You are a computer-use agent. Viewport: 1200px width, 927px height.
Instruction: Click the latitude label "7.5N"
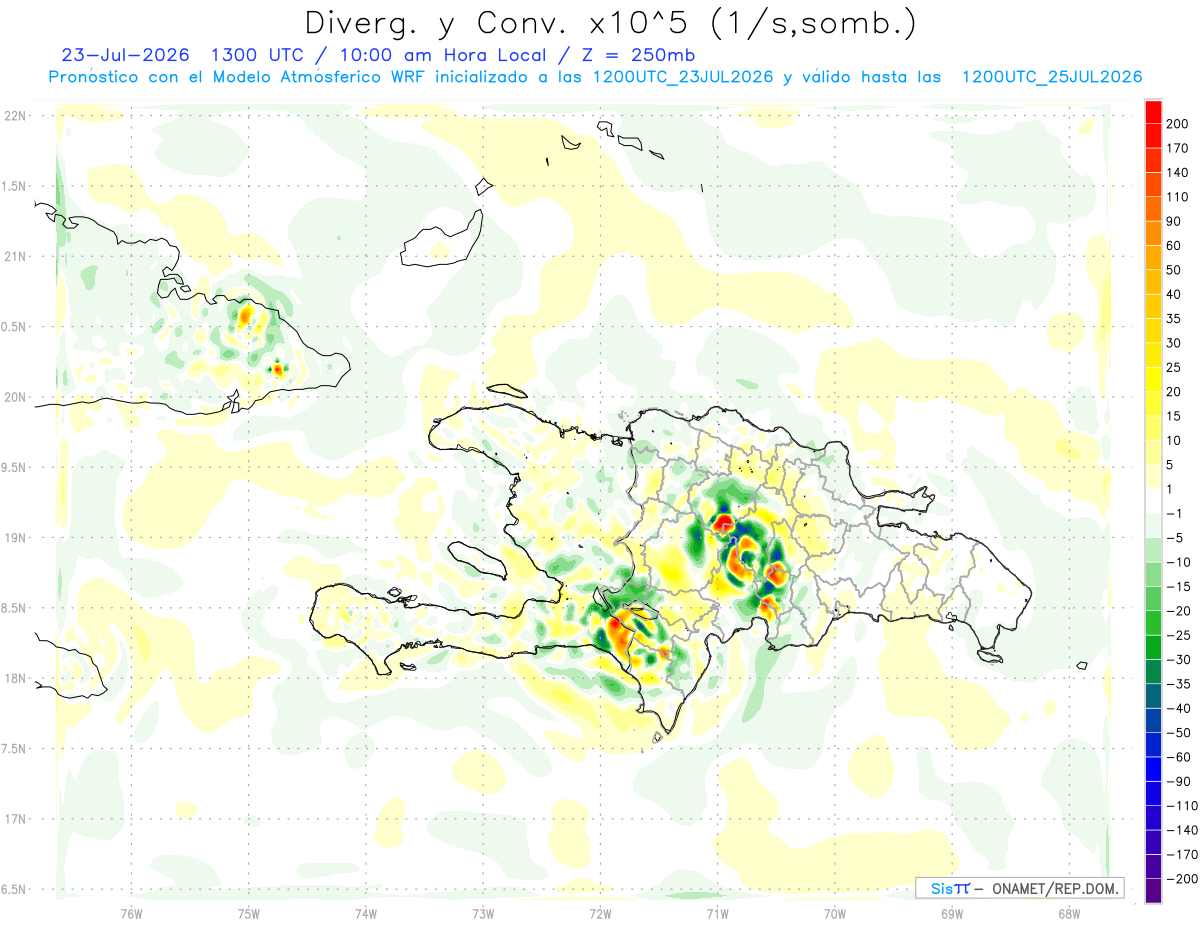[x=13, y=749]
